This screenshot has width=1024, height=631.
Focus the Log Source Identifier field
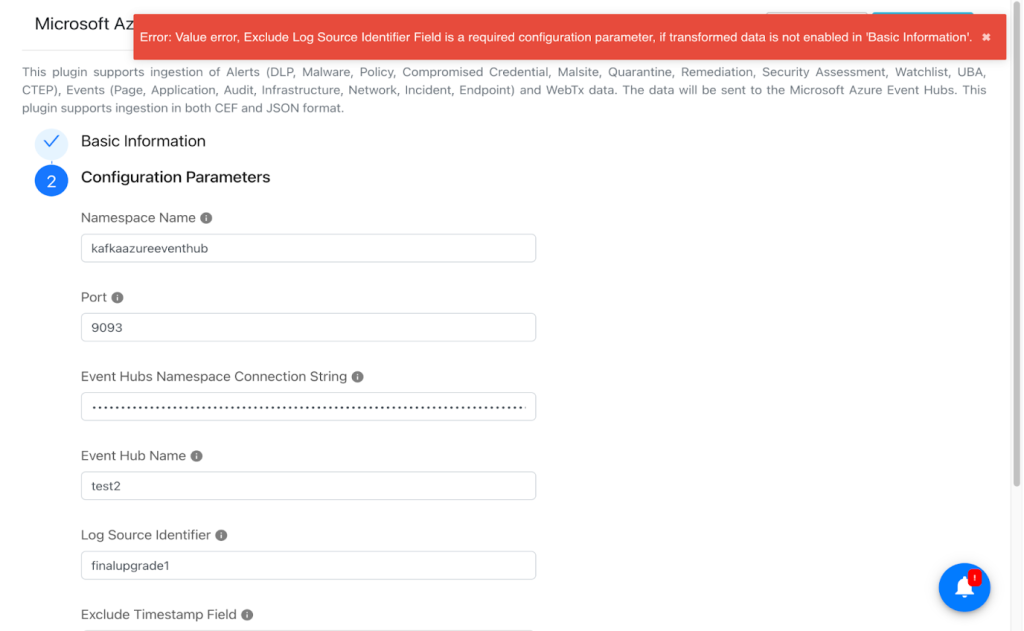(308, 565)
